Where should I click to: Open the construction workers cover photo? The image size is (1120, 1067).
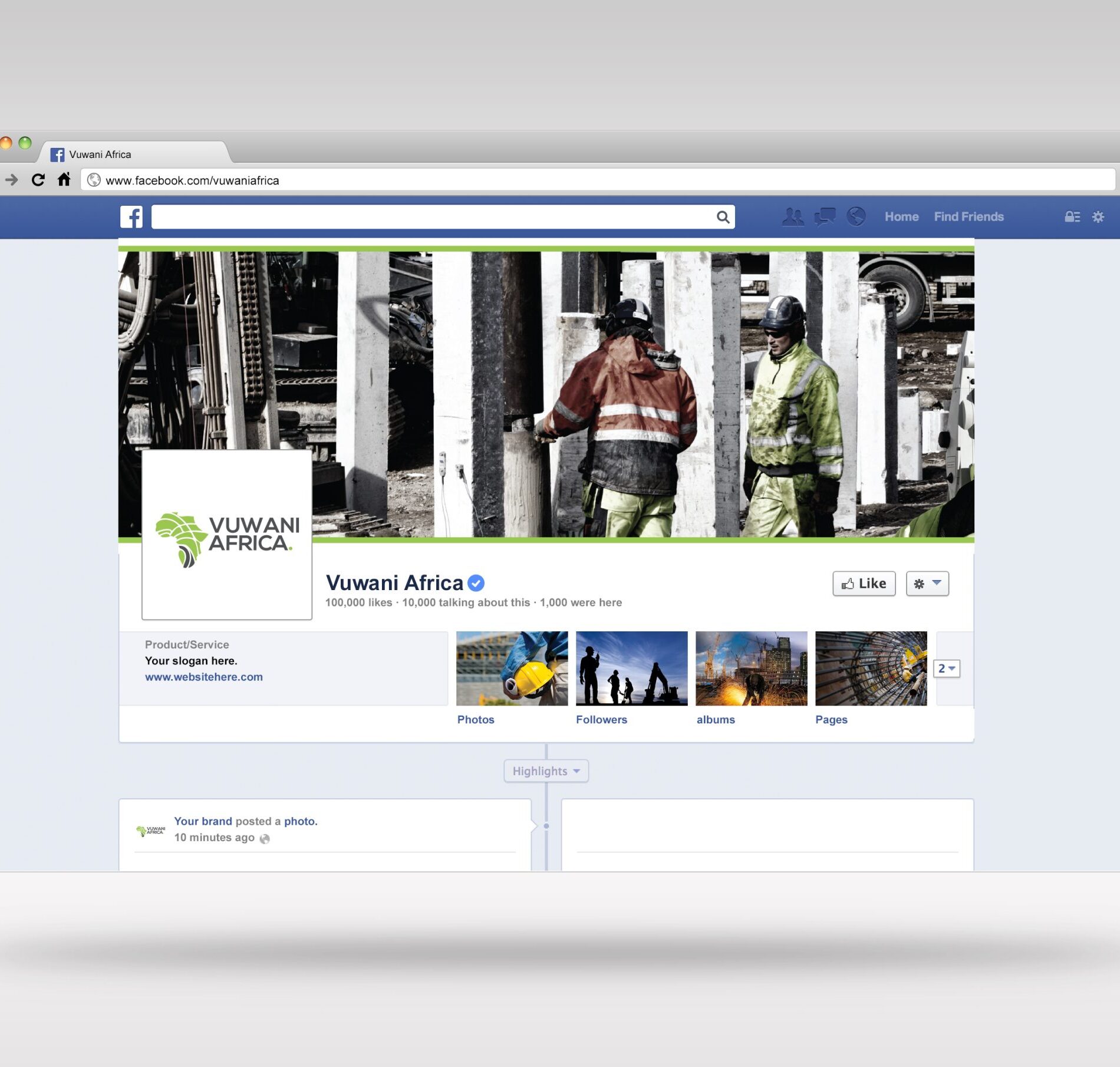546,394
